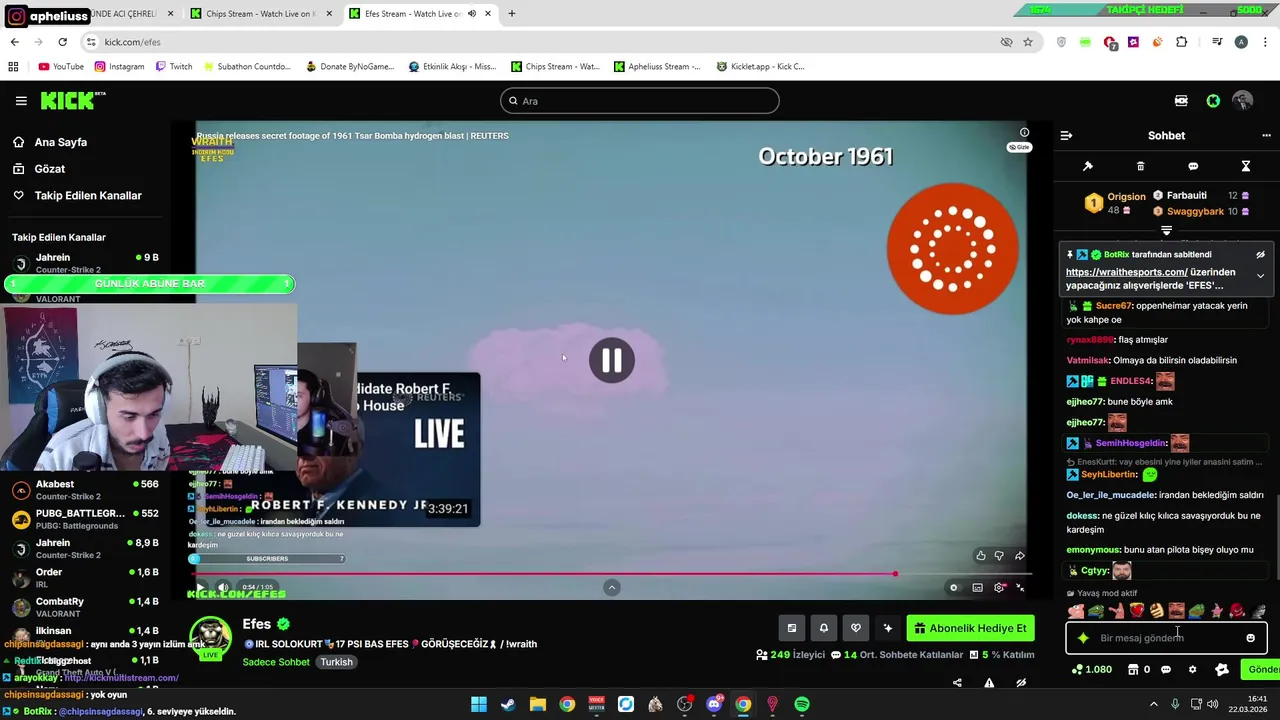Viewport: 1280px width, 720px height.
Task: Open PUBG_BATTLEGR... channel in sidebar
Action: pyautogui.click(x=85, y=519)
